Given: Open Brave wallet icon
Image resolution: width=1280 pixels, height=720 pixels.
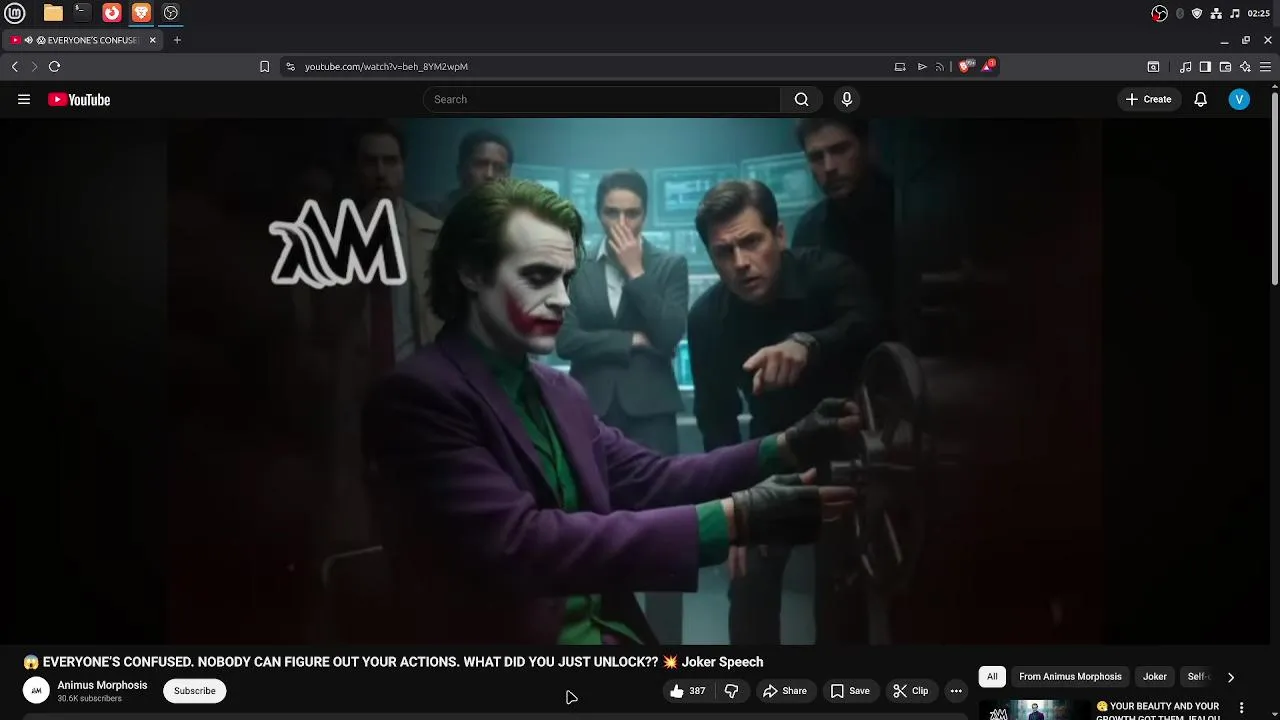Looking at the screenshot, I should point(1225,66).
